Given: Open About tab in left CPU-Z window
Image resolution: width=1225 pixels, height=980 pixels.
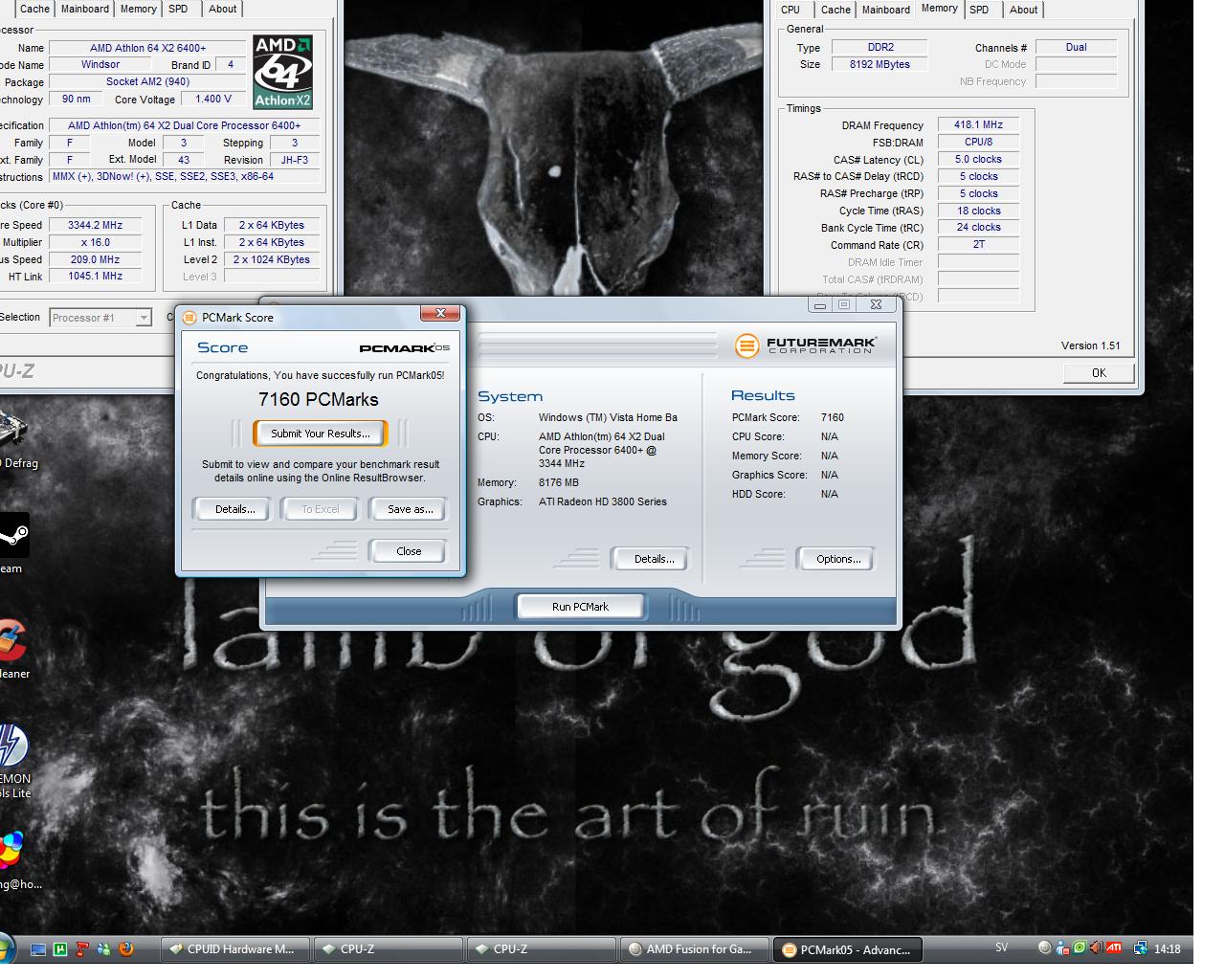Looking at the screenshot, I should pyautogui.click(x=223, y=9).
